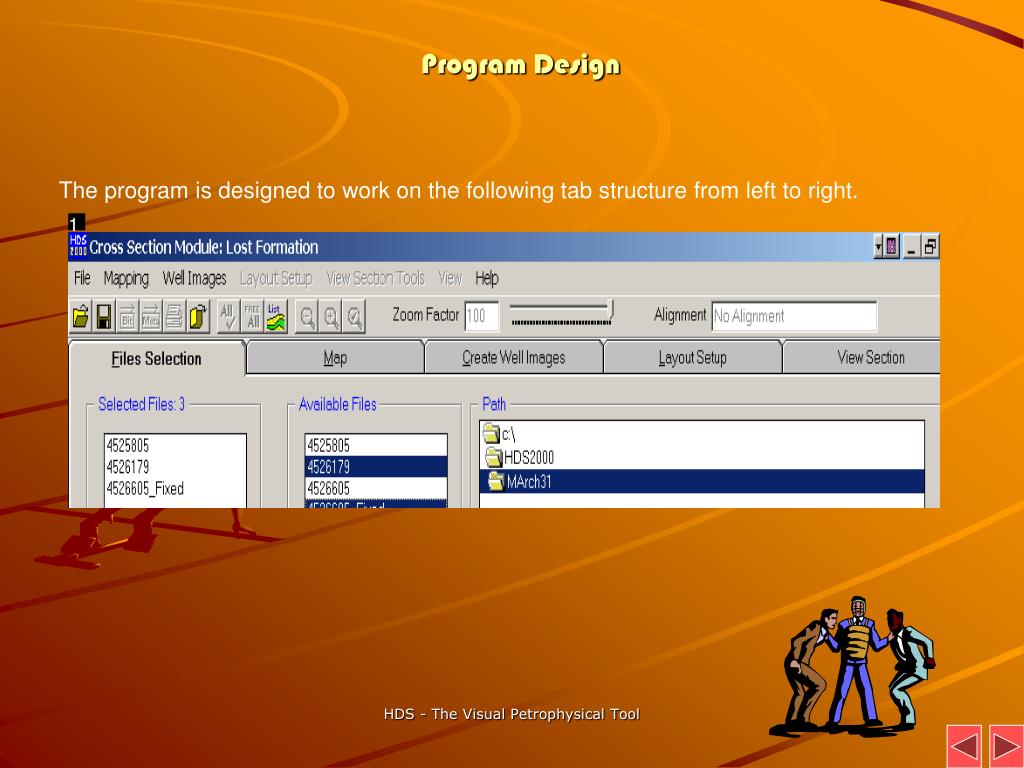The width and height of the screenshot is (1024, 768).
Task: Open the File menu
Action: click(x=82, y=278)
